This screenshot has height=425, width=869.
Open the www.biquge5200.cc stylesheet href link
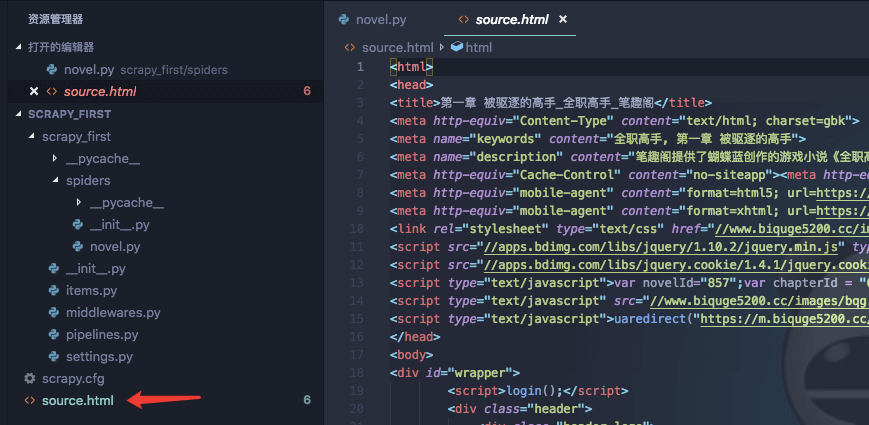click(792, 228)
